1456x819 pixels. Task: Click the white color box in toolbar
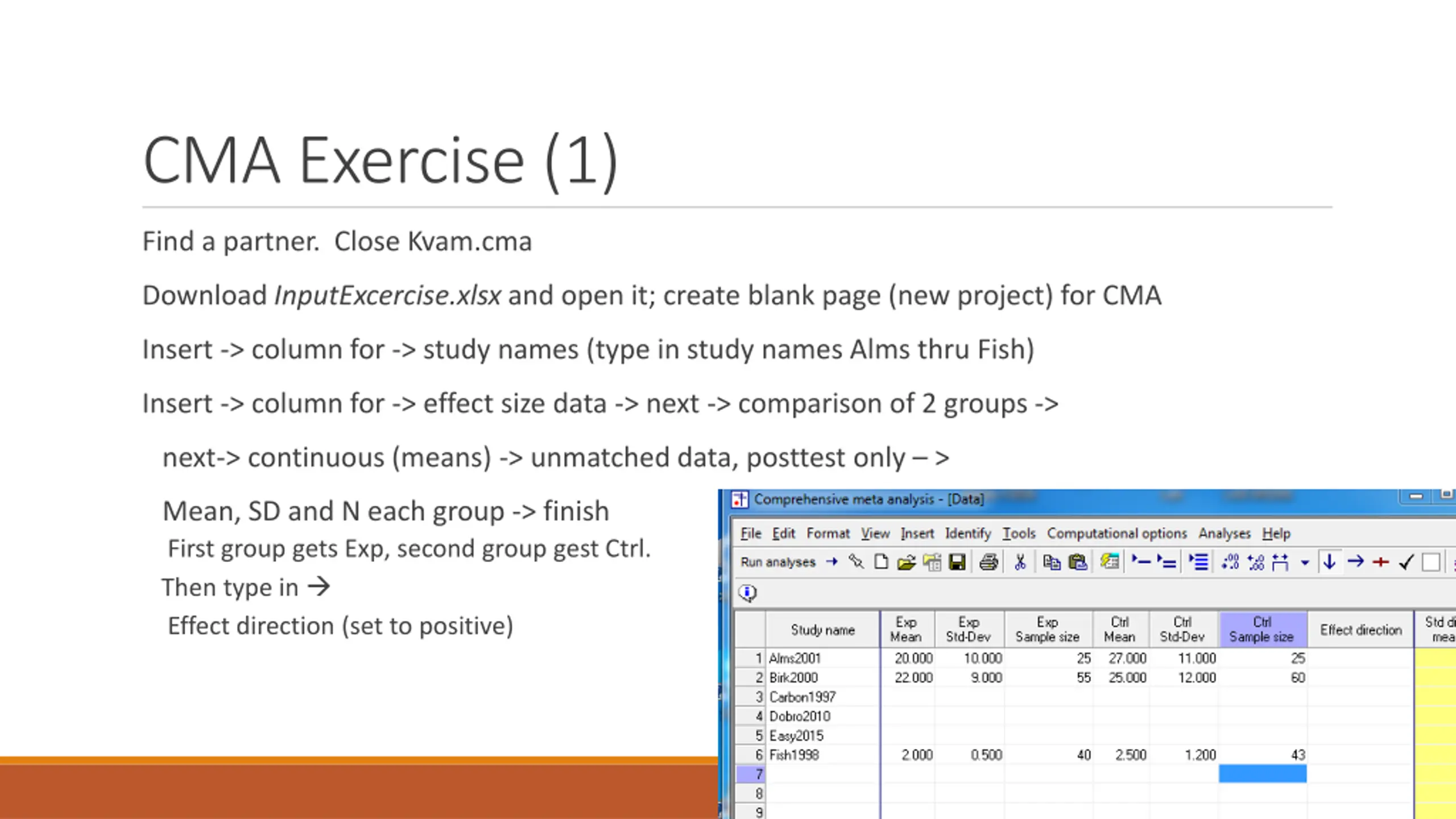coord(1430,562)
